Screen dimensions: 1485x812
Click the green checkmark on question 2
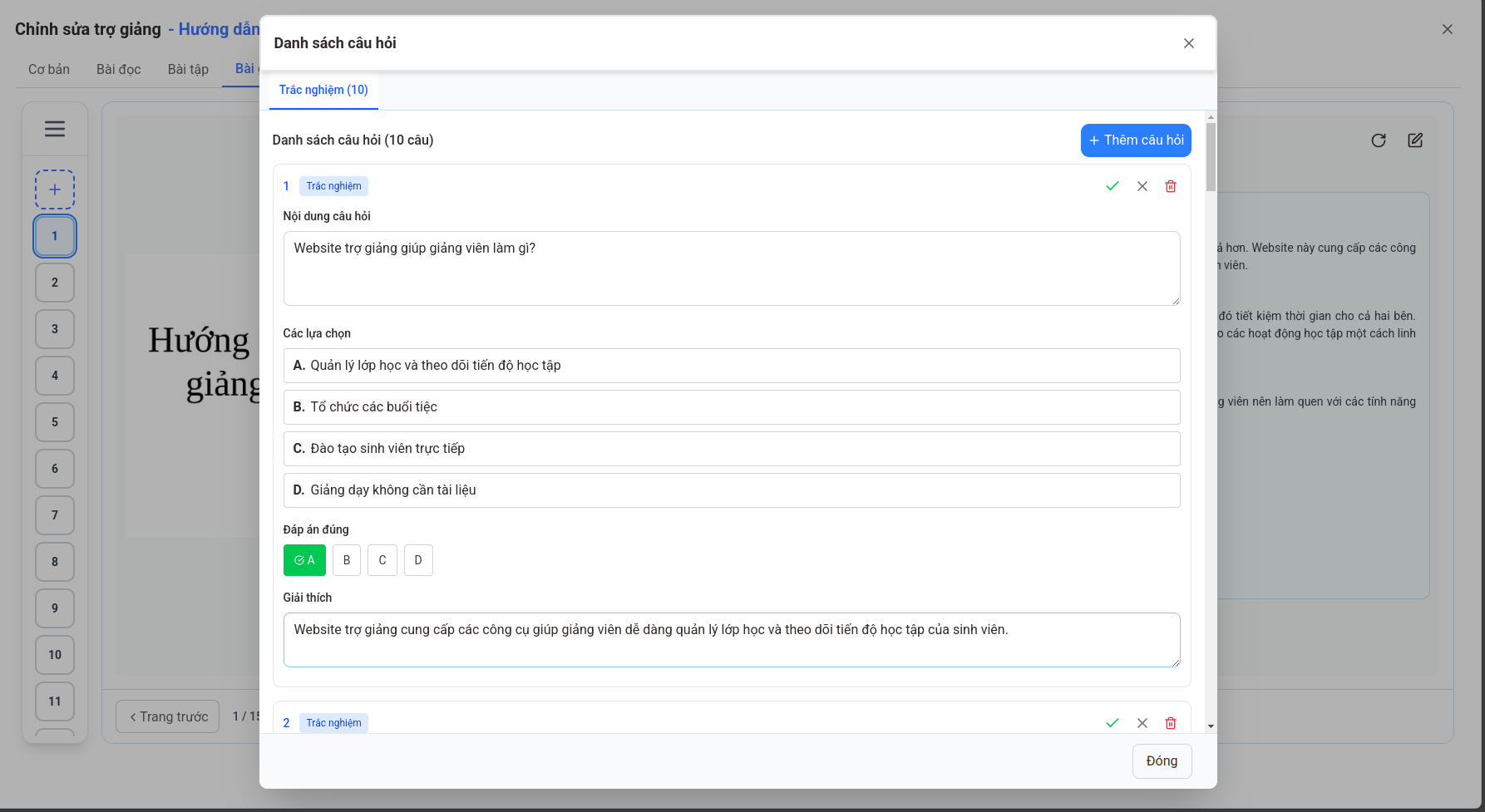click(1113, 723)
